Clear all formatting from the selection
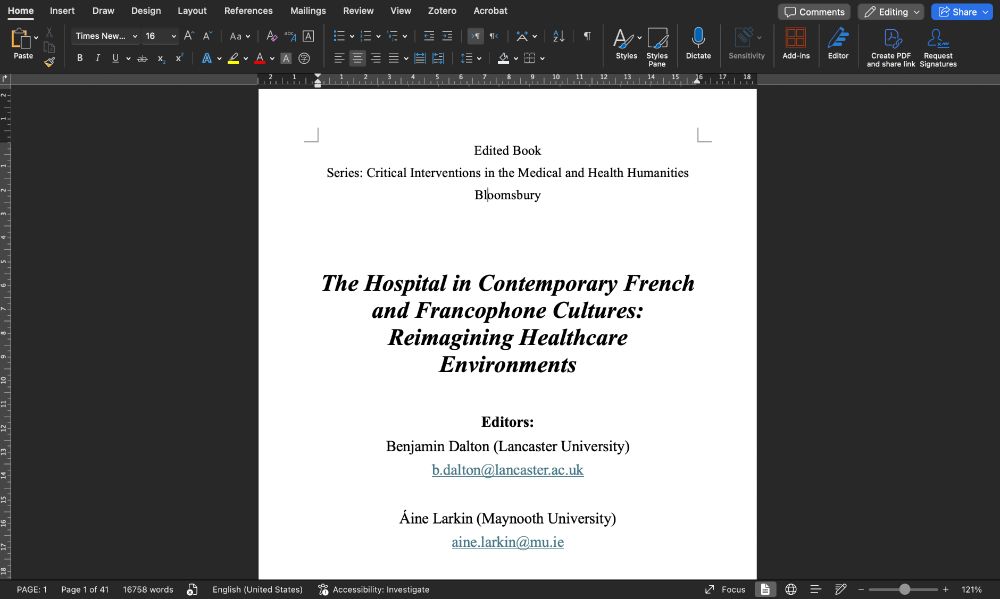 [272, 36]
